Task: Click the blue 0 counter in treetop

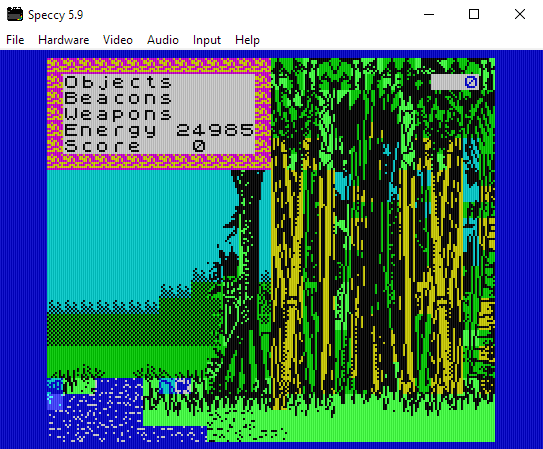Action: coord(471,82)
